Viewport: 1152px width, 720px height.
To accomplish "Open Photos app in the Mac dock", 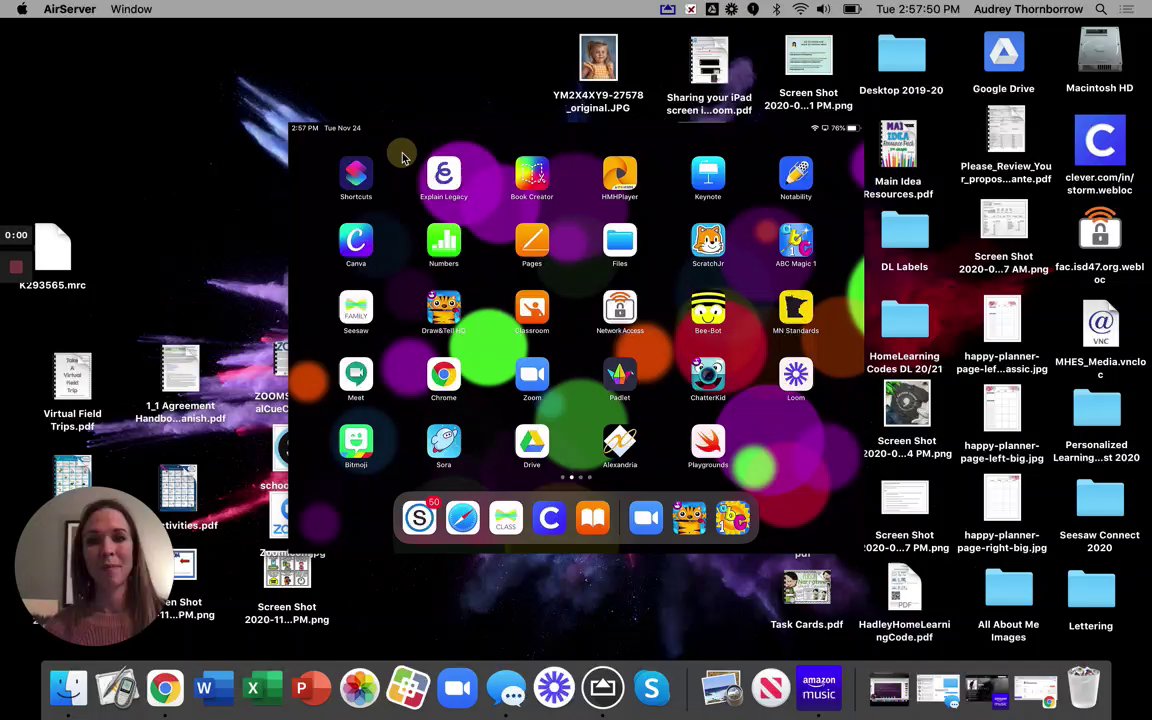I will tap(359, 688).
